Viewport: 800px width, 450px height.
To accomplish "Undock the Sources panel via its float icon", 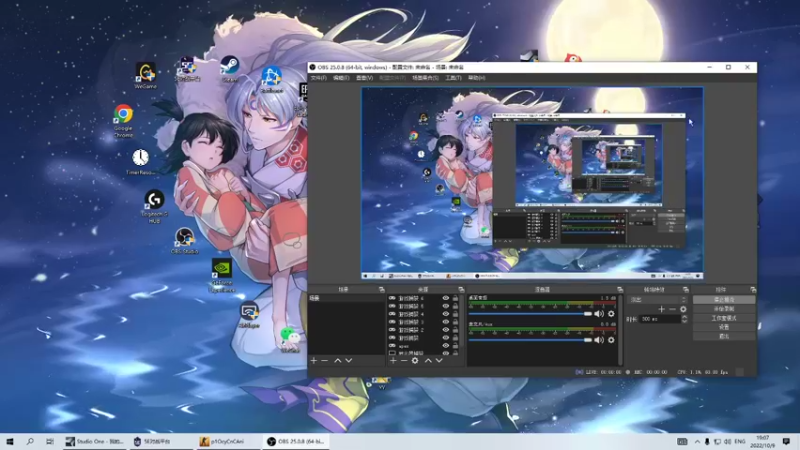I will click(x=461, y=289).
